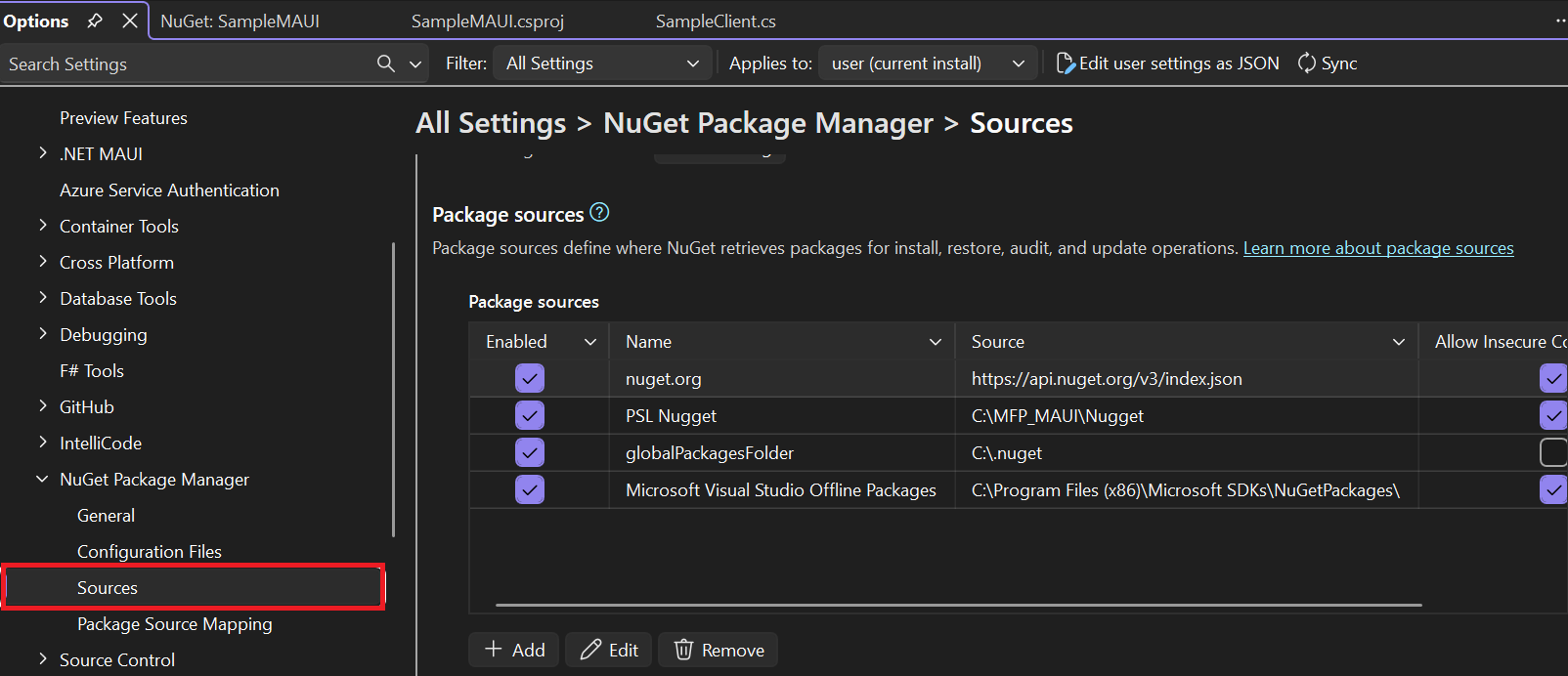Sync settings
The width and height of the screenshot is (1568, 676).
(x=1327, y=63)
